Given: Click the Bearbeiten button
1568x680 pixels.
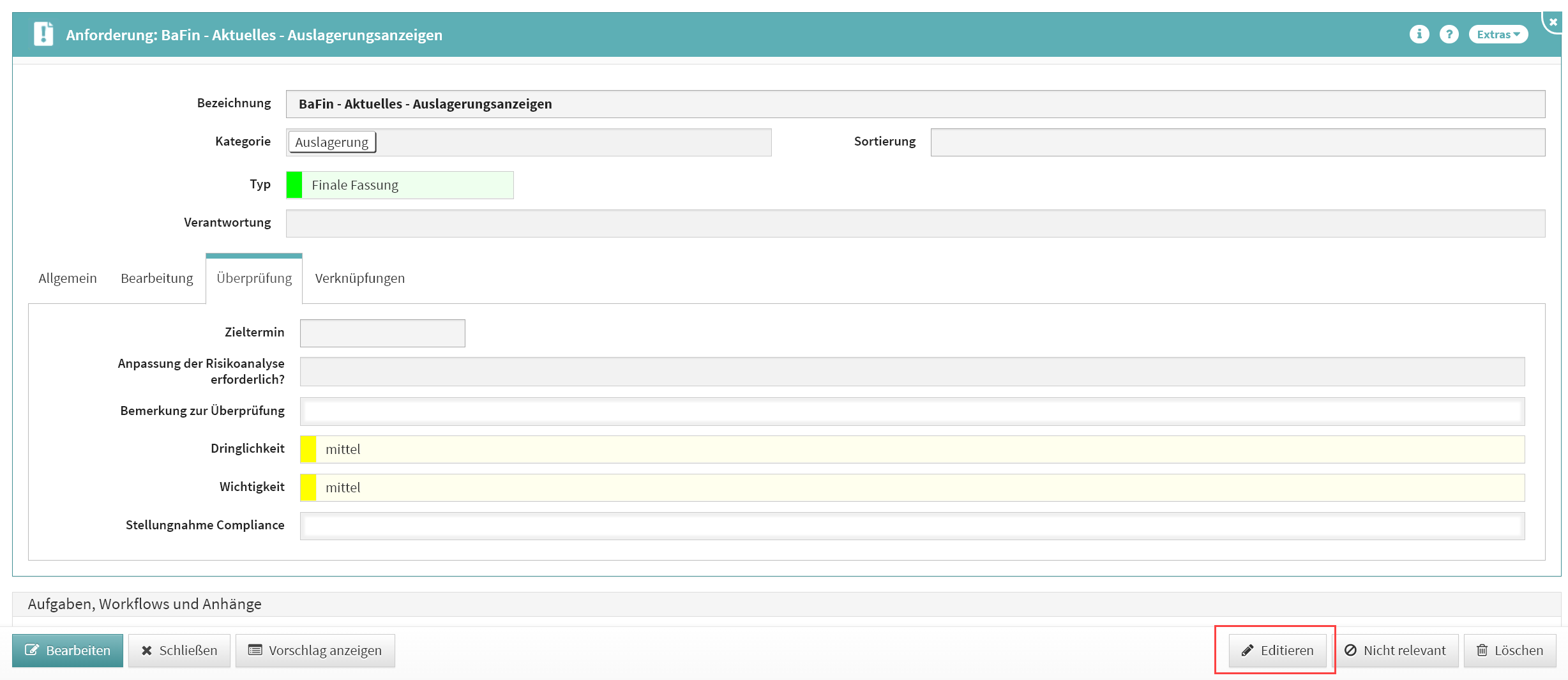Looking at the screenshot, I should (x=68, y=650).
